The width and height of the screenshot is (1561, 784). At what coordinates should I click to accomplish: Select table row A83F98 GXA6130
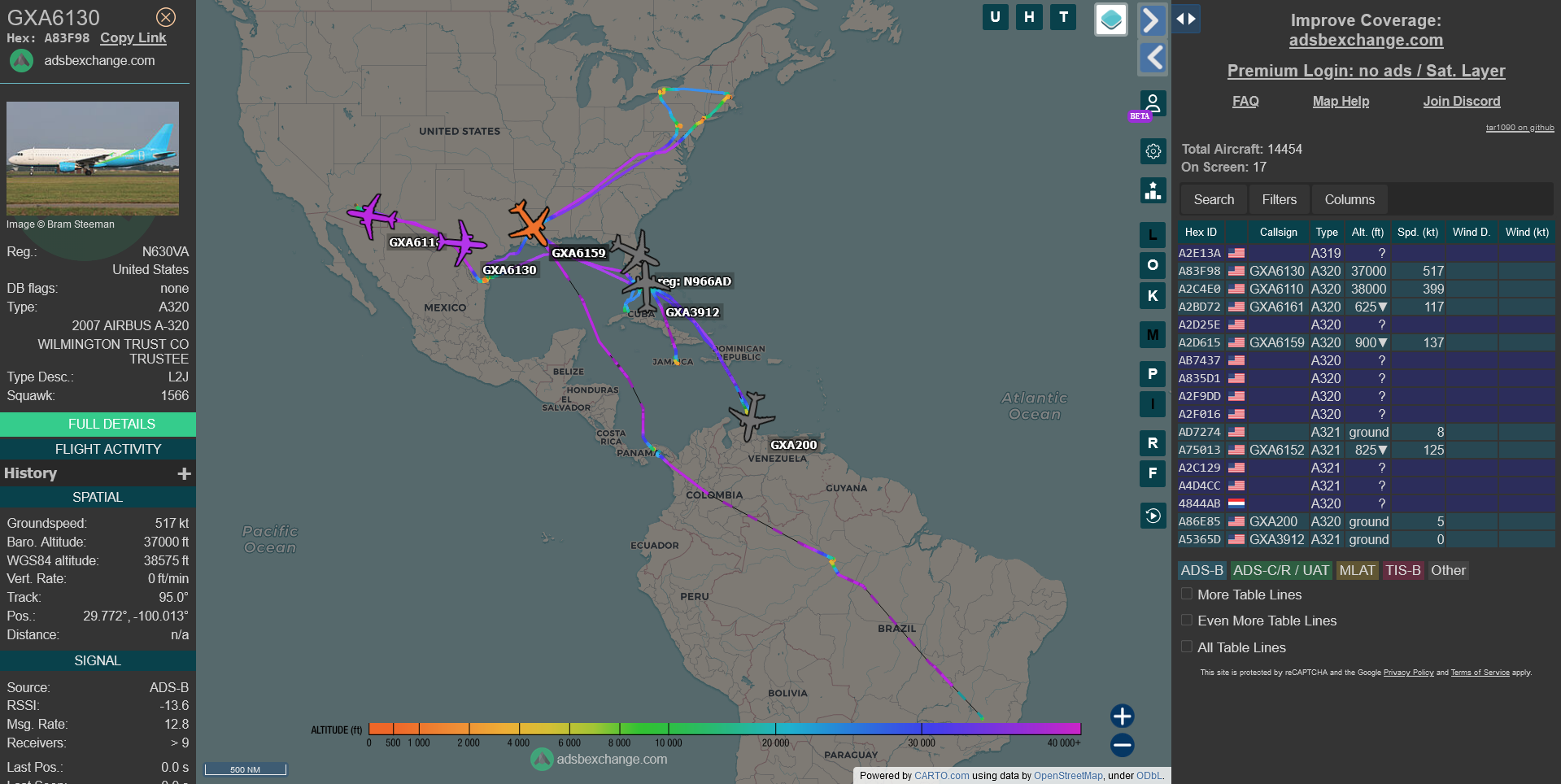(1366, 271)
